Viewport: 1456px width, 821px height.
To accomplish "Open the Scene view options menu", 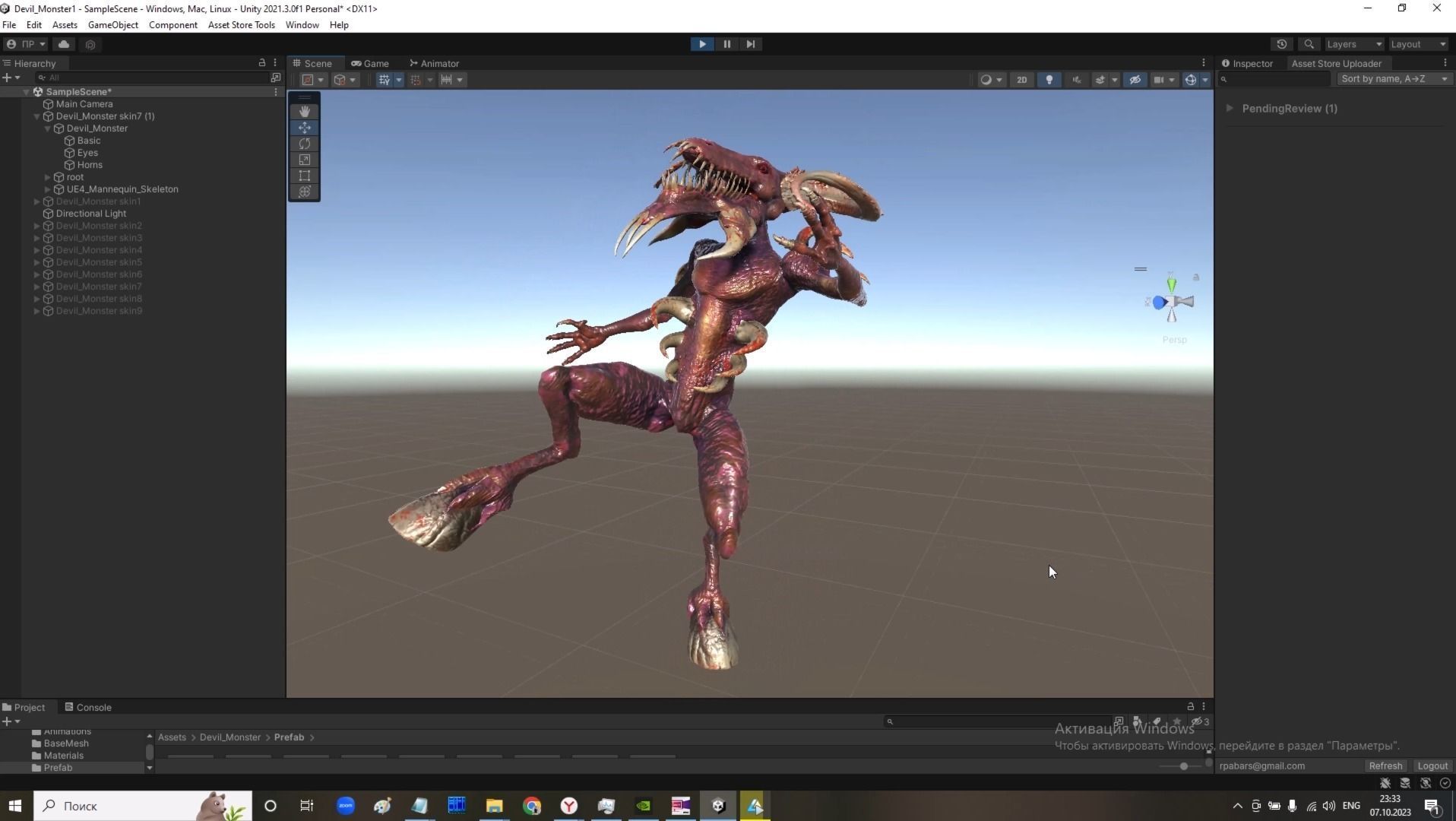I will tap(1203, 63).
